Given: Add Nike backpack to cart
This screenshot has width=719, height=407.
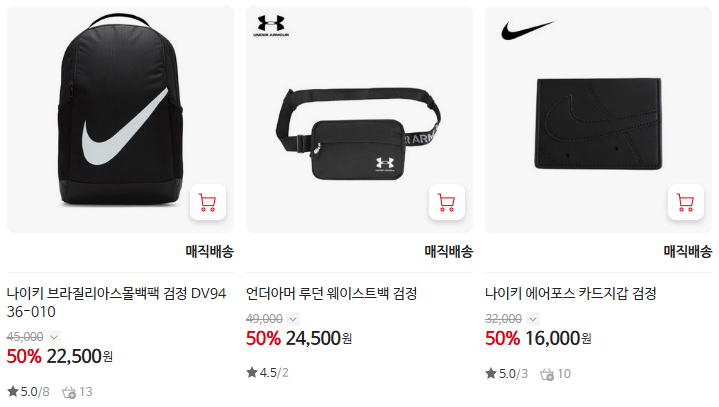Looking at the screenshot, I should [208, 202].
